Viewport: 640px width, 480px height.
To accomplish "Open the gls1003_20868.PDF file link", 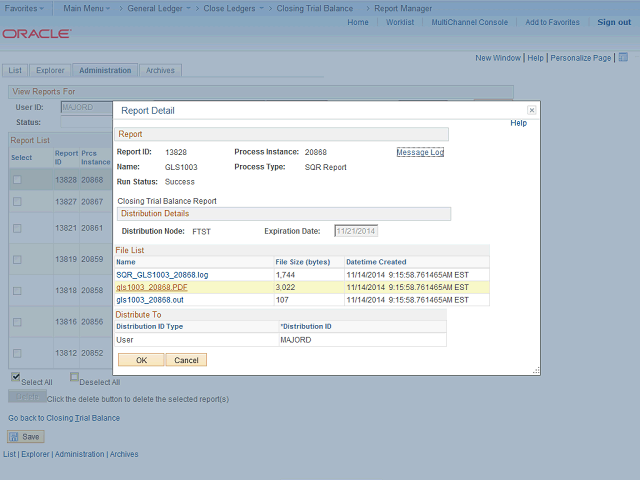I will pyautogui.click(x=151, y=287).
